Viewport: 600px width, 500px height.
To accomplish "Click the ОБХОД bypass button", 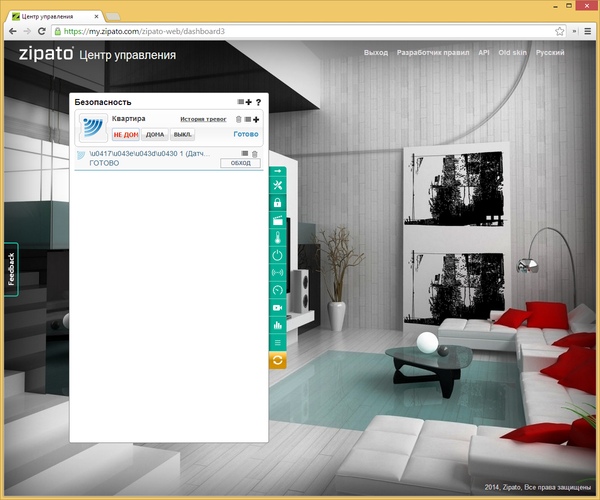I will pyautogui.click(x=240, y=163).
